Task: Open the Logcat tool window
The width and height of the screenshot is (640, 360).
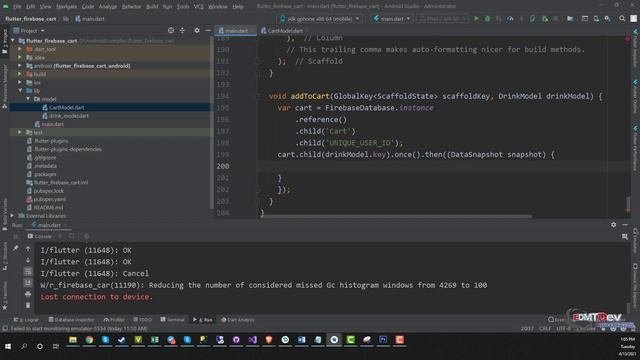Action: [x=26, y=320]
